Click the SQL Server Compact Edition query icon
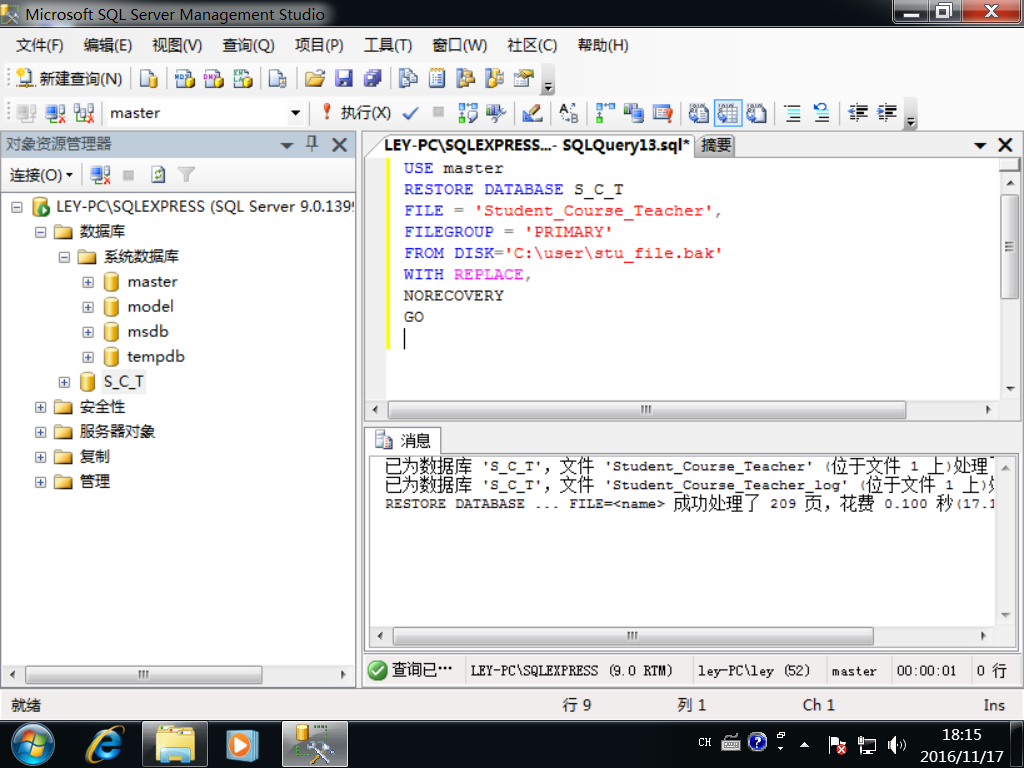 coord(278,79)
